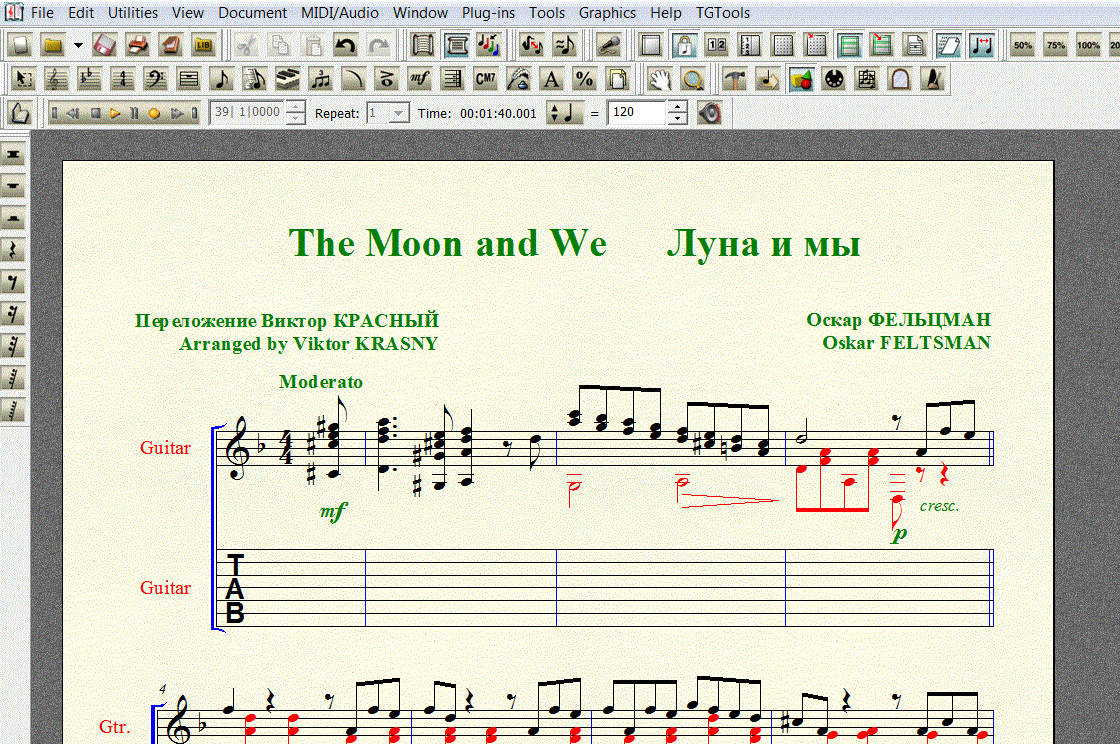Select the Tempo metronome tool
The width and height of the screenshot is (1120, 744).
tap(933, 79)
